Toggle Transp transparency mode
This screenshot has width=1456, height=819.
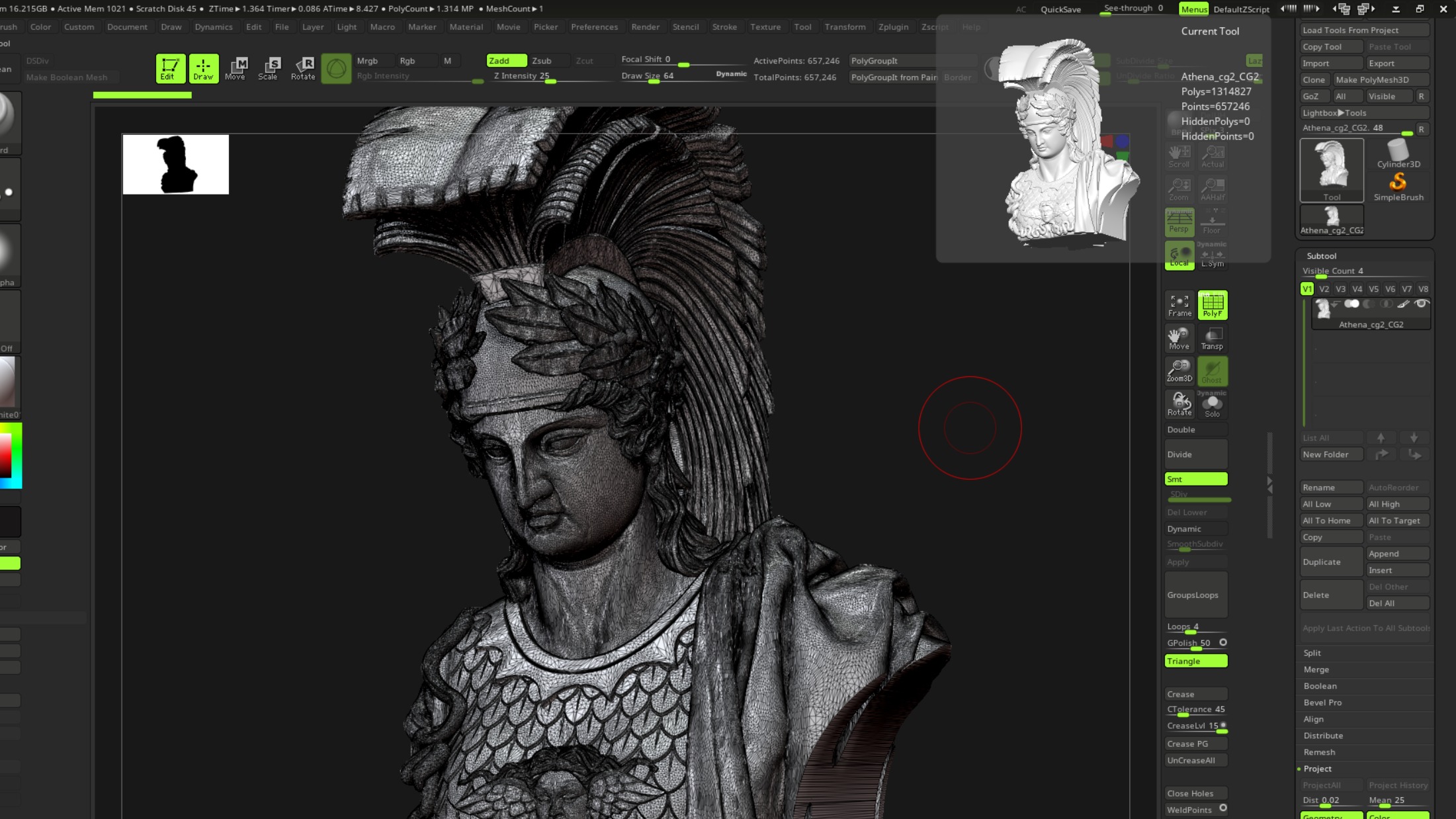click(1213, 338)
